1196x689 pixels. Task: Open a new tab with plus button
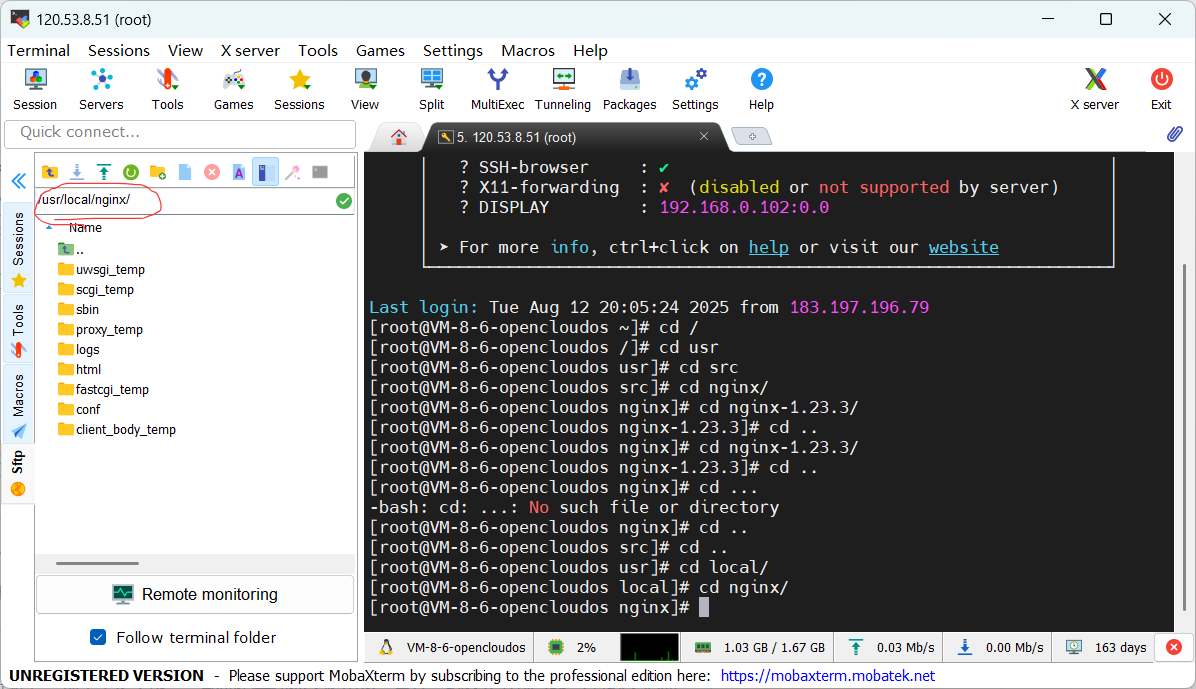[752, 136]
